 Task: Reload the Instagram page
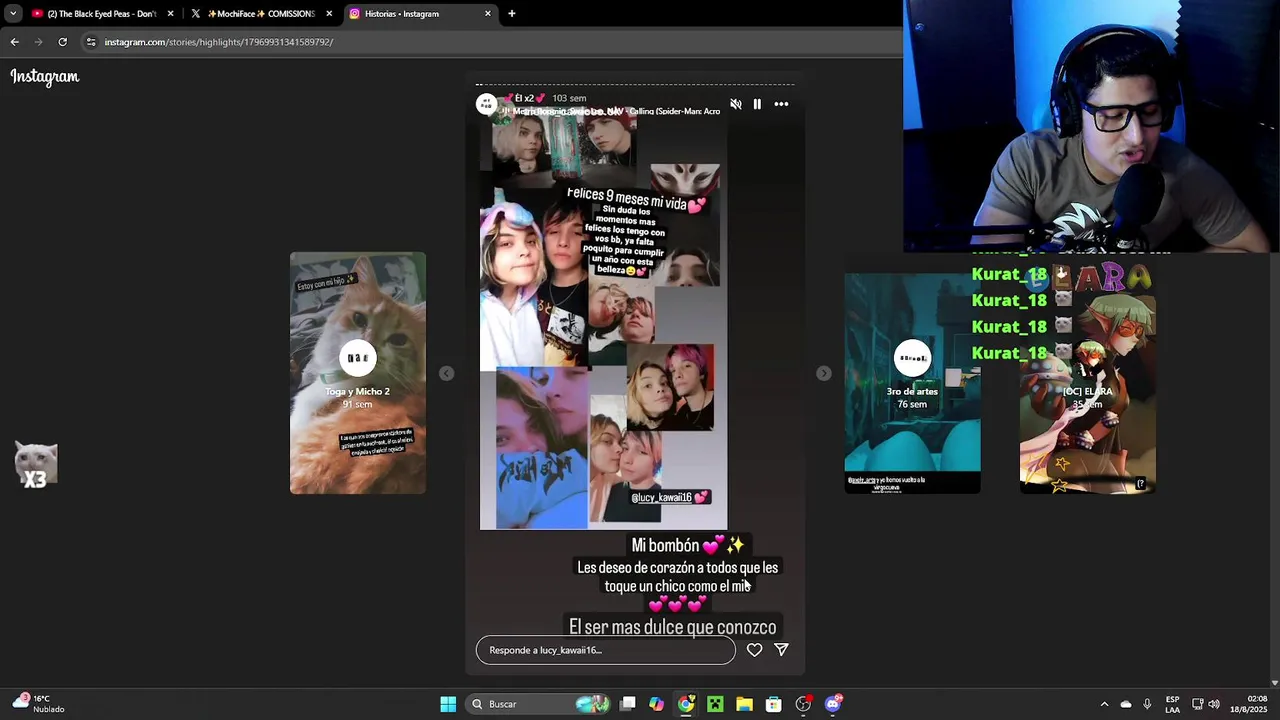[x=62, y=42]
